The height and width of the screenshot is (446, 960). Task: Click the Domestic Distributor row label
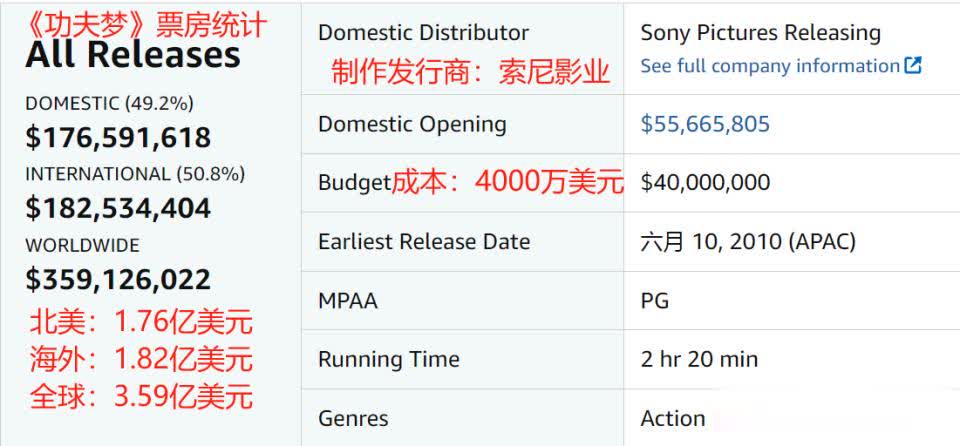(x=424, y=32)
